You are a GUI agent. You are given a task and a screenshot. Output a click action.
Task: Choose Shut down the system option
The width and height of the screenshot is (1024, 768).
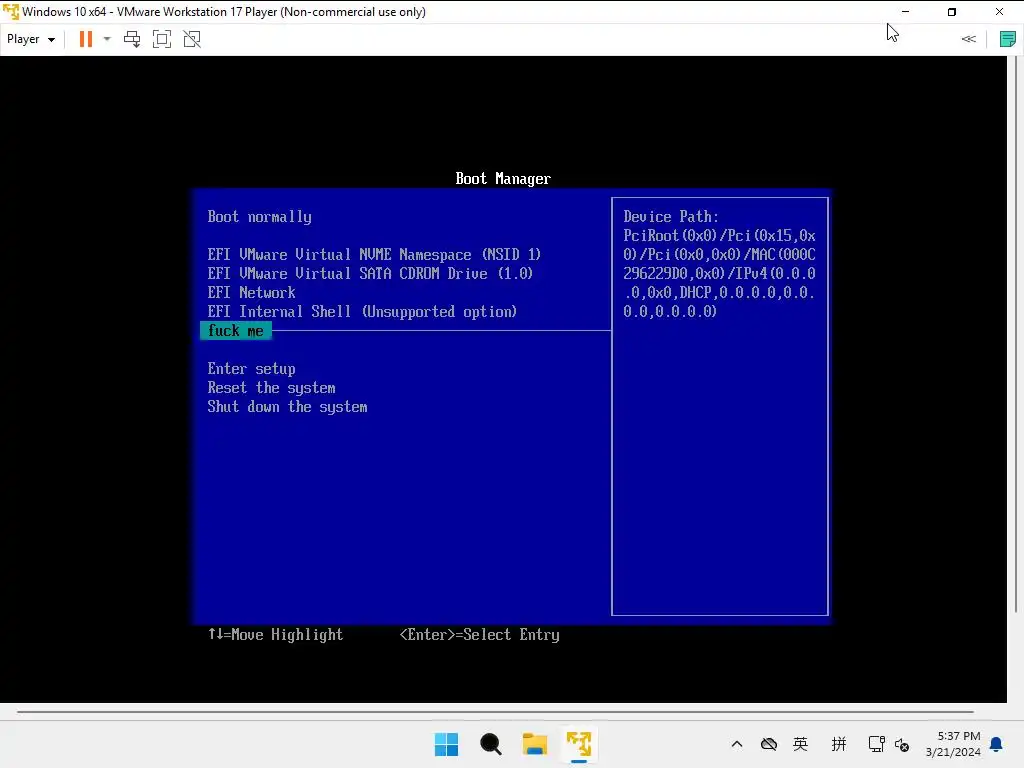tap(287, 407)
